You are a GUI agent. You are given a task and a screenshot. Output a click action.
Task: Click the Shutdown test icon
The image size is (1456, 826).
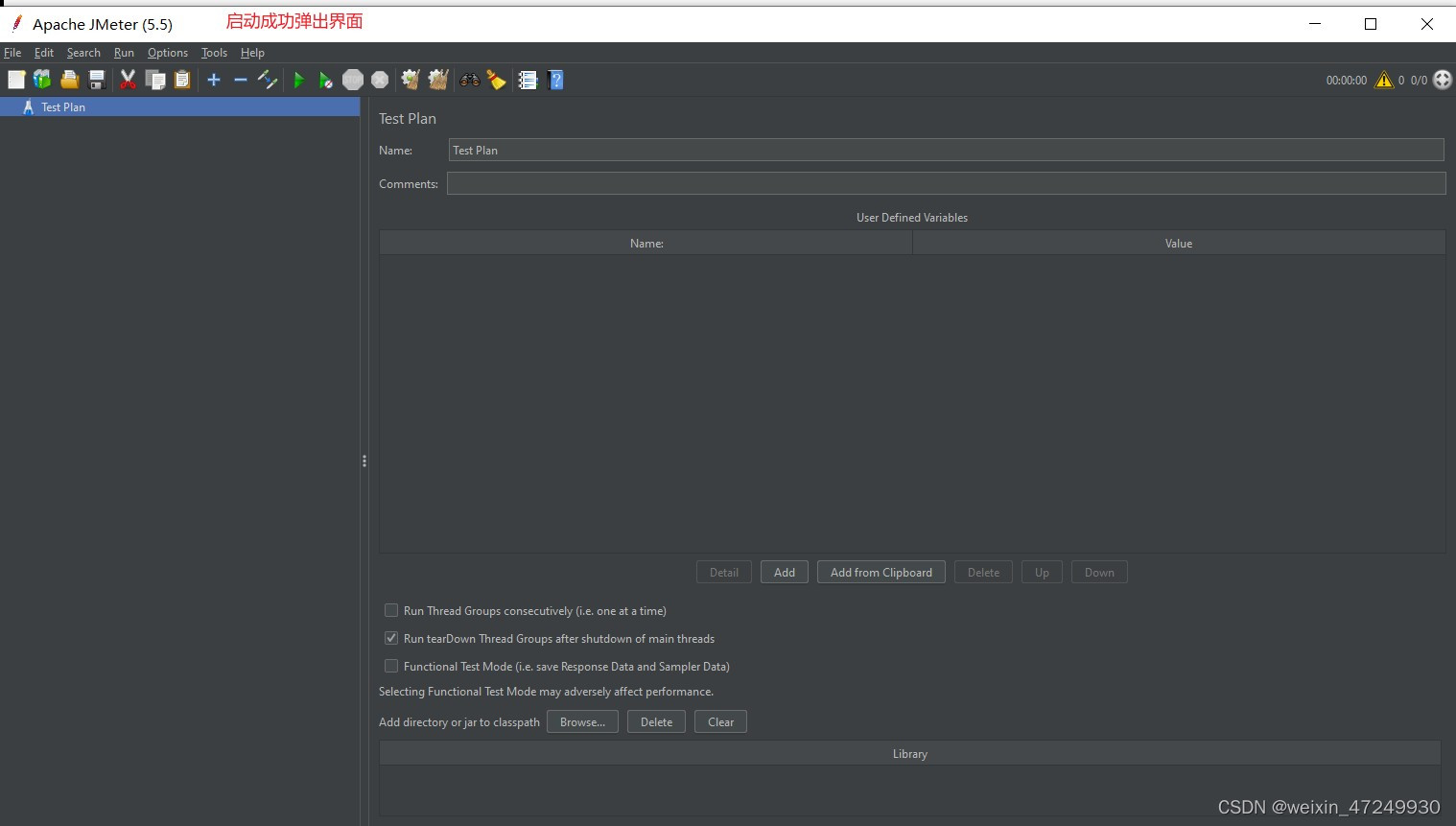pos(380,80)
